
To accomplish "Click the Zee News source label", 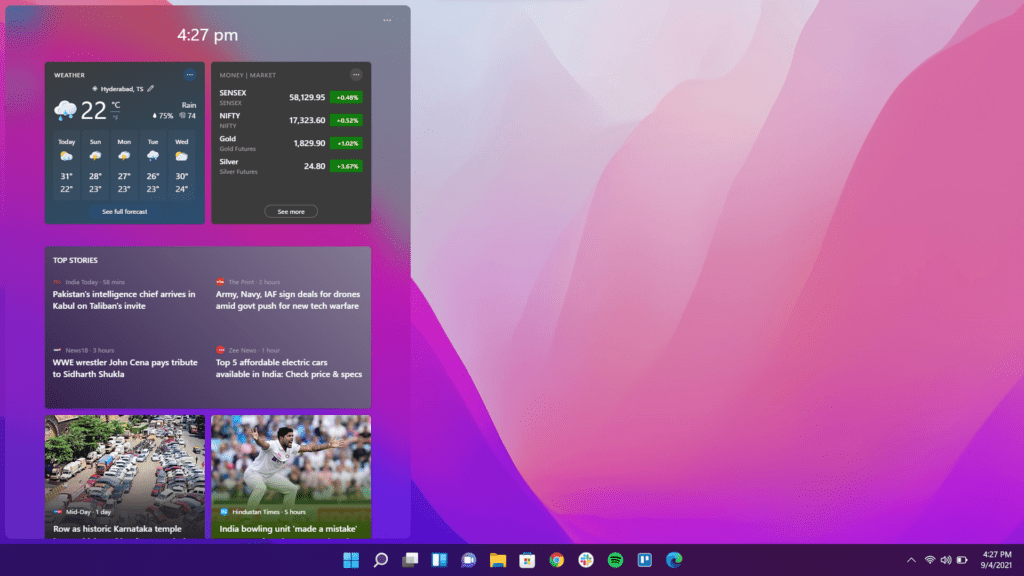I will pos(242,350).
